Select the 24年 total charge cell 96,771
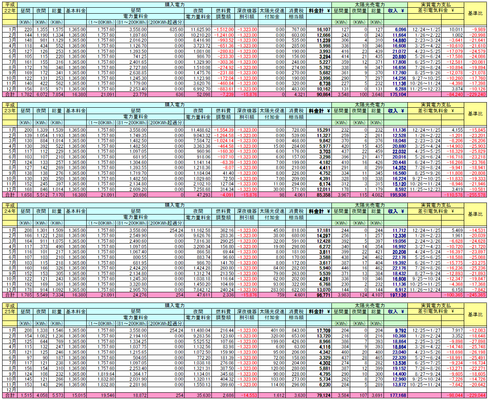Image resolution: width=489 pixels, height=400 pixels. (x=319, y=295)
